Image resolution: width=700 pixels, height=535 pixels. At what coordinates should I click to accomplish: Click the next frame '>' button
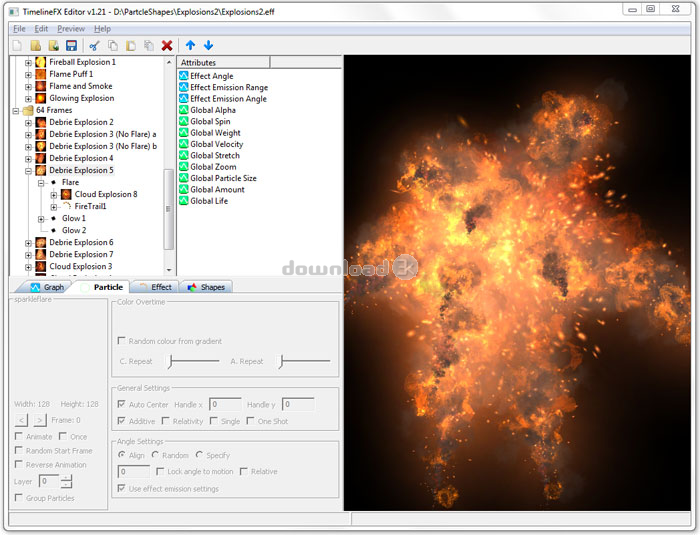40,420
